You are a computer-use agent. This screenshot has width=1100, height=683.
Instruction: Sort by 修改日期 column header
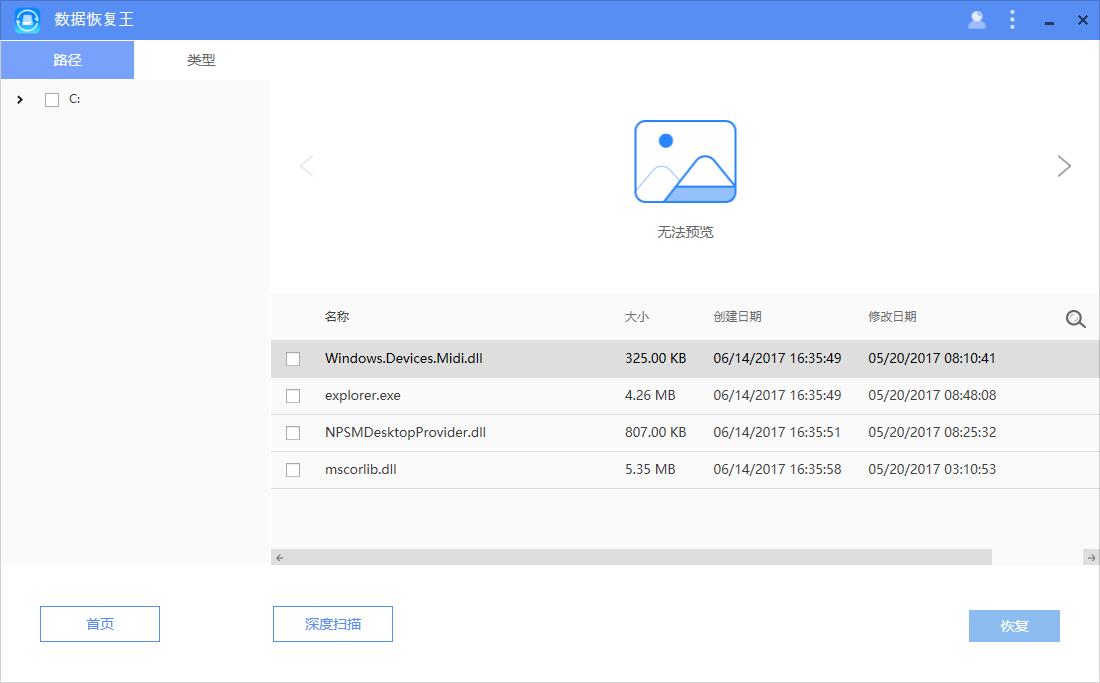pyautogui.click(x=892, y=316)
